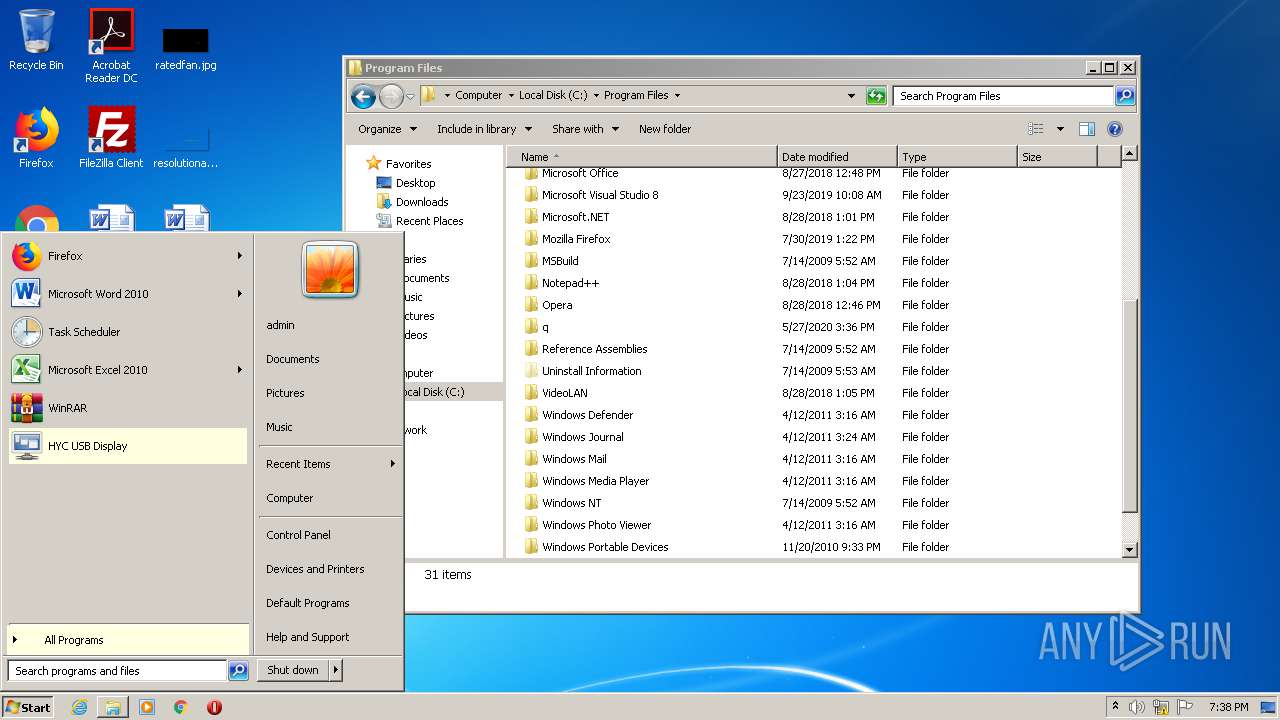Click the Action Center flag icon
Image resolution: width=1280 pixels, height=720 pixels.
tap(1185, 707)
